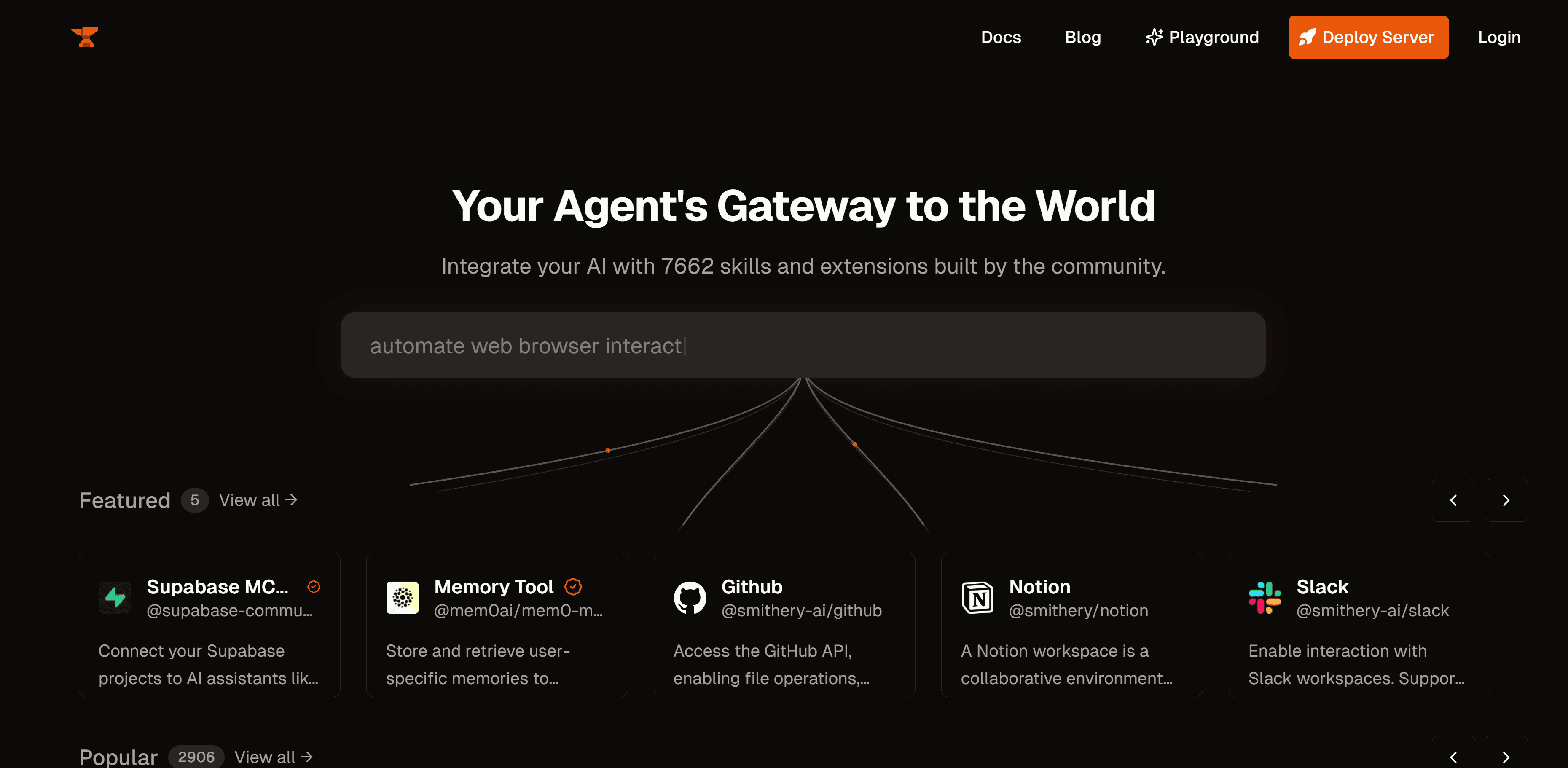The image size is (1568, 768).
Task: Open the Blog page
Action: 1082,37
